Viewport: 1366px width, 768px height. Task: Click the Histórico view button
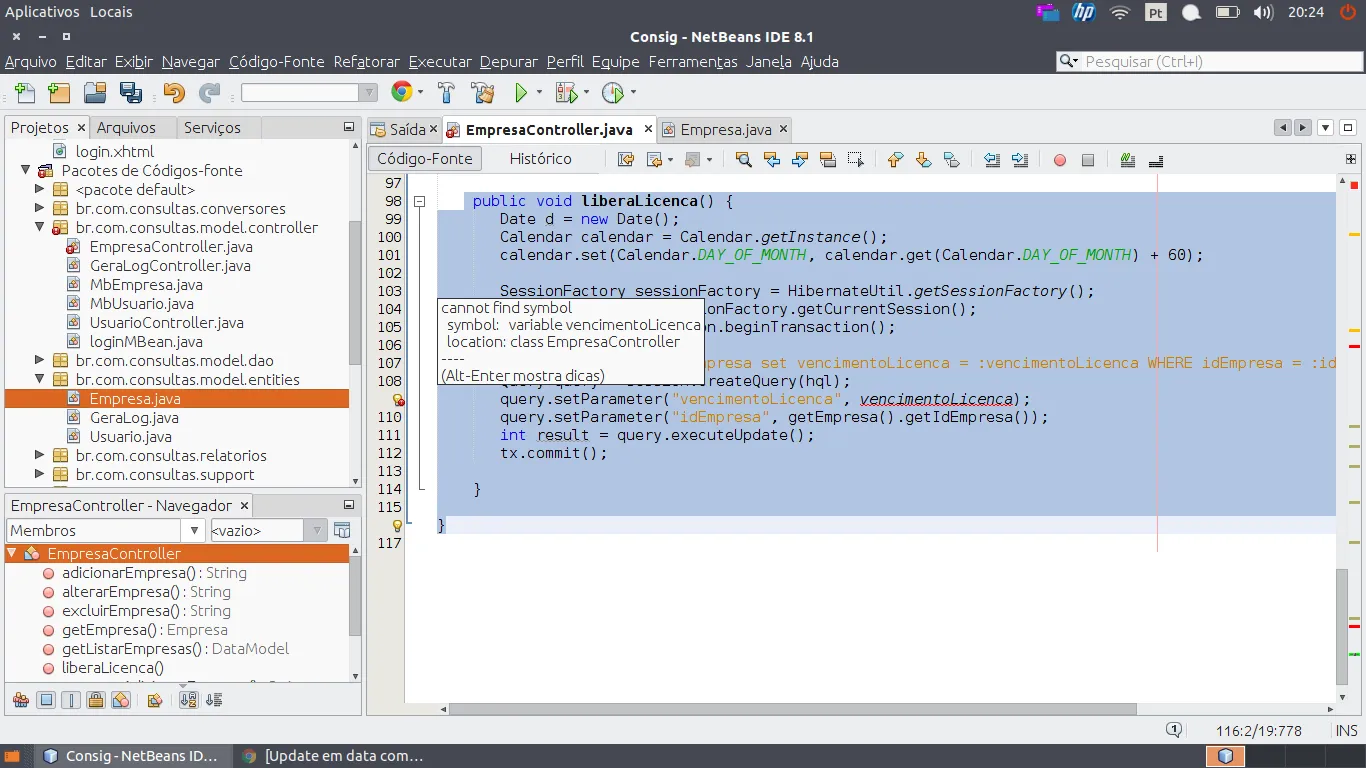[540, 159]
